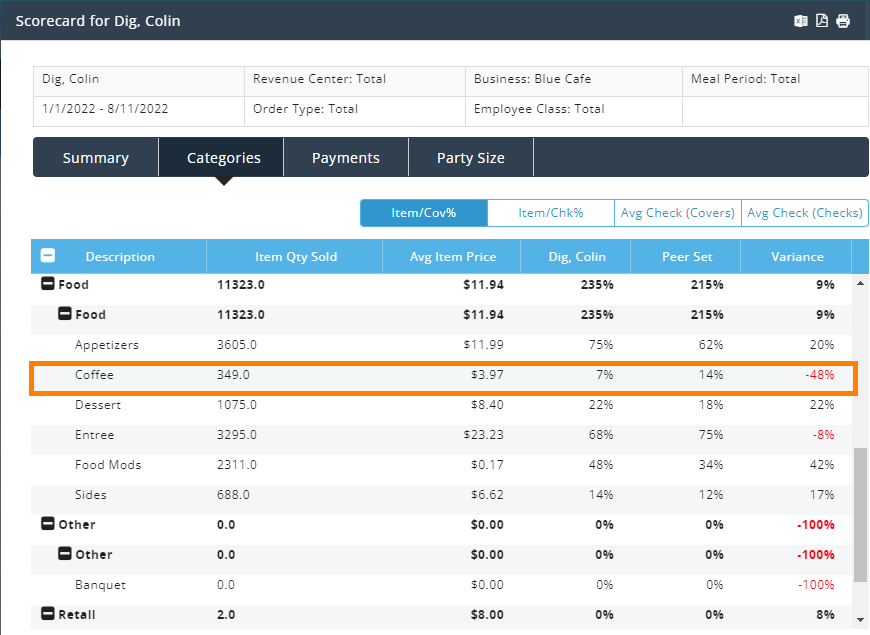
Task: Select the Item/Chk% view
Action: click(550, 213)
